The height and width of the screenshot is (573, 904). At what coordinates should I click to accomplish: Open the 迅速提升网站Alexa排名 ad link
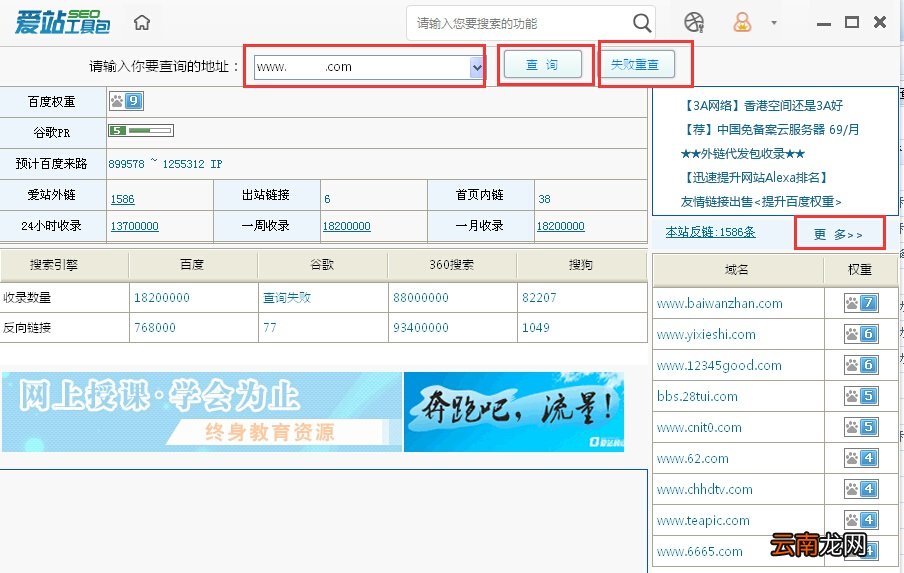[755, 178]
